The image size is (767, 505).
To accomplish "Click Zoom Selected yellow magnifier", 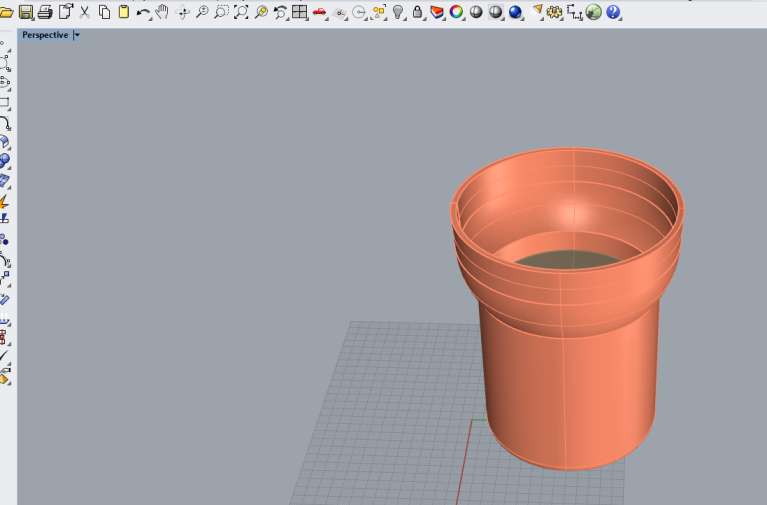I will (x=261, y=12).
